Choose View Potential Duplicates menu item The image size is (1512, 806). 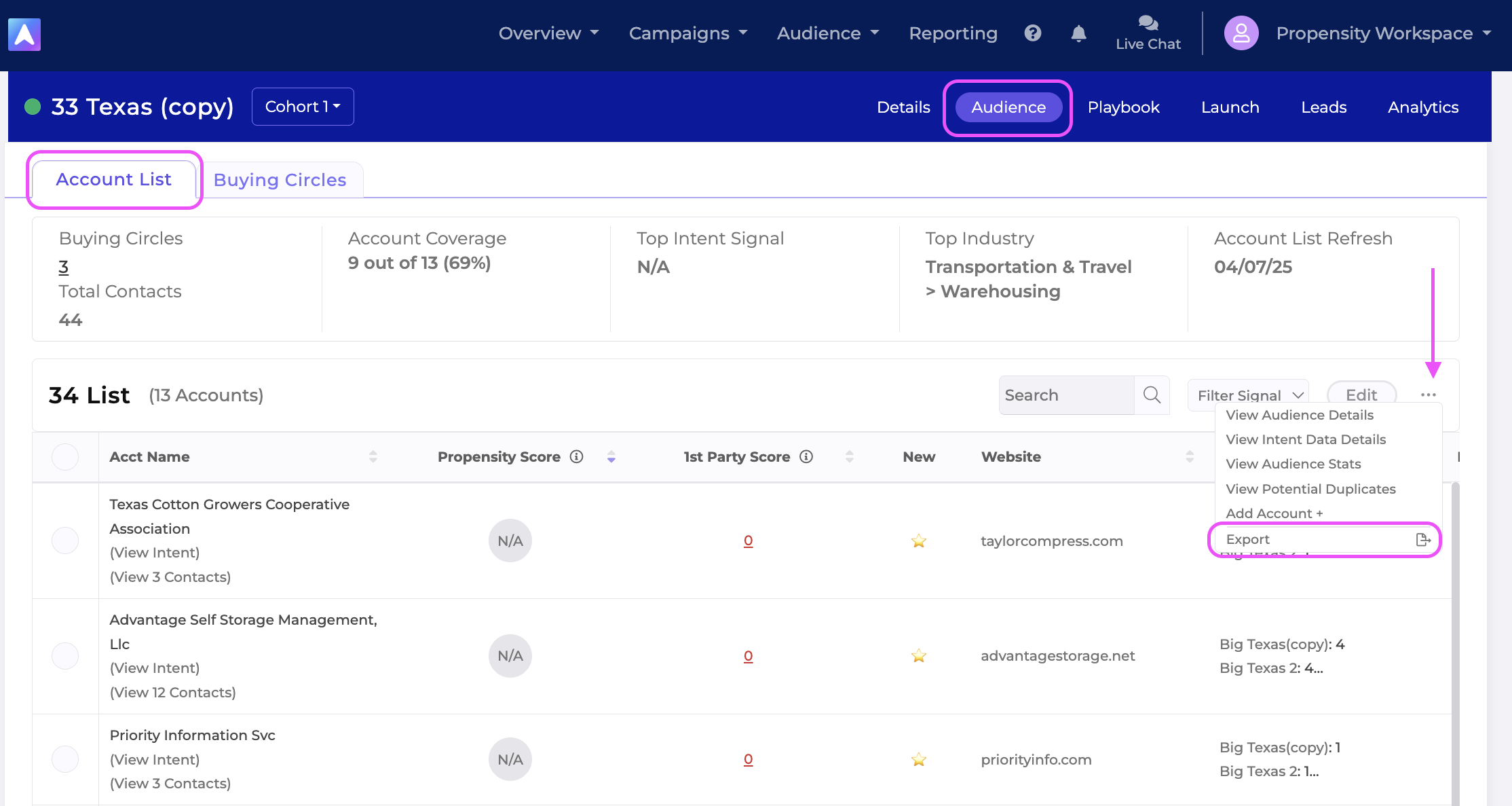[1310, 489]
